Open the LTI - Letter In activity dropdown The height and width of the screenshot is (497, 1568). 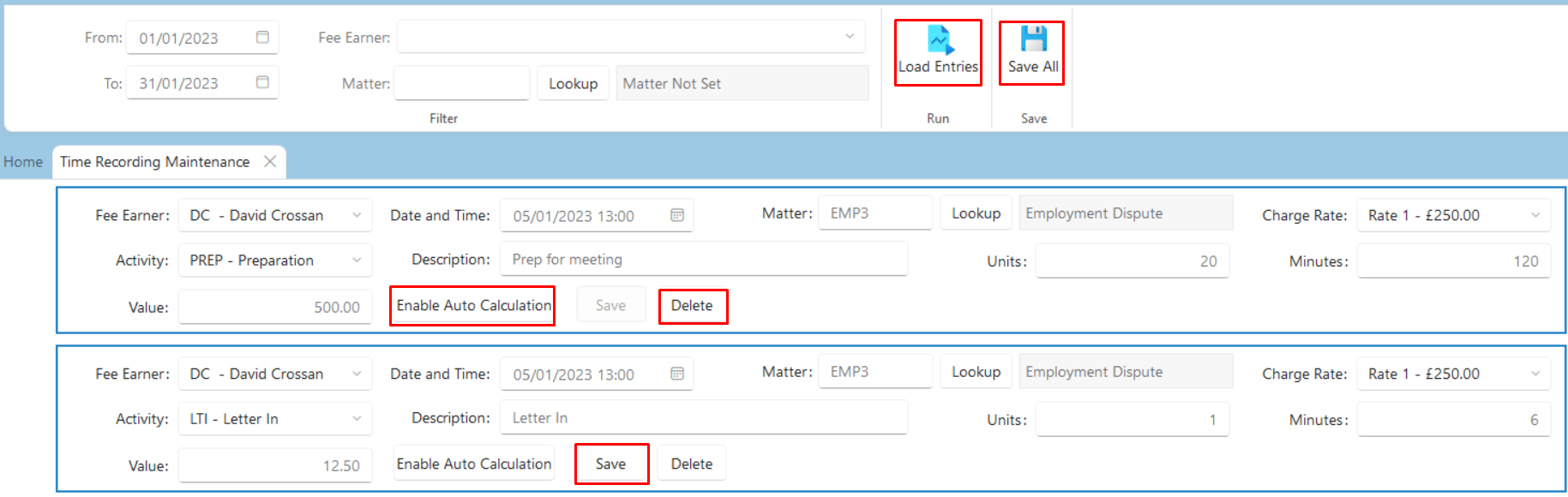coord(275,419)
